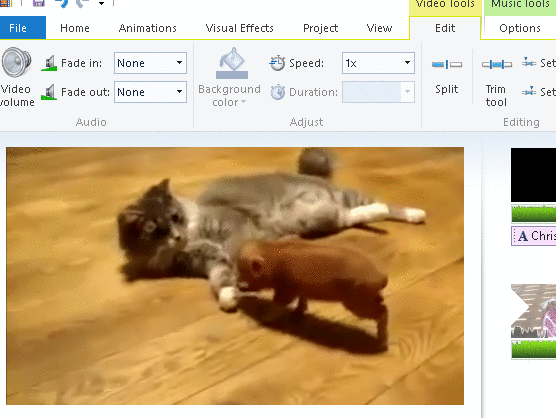Switch to the Animations tab

pos(148,28)
